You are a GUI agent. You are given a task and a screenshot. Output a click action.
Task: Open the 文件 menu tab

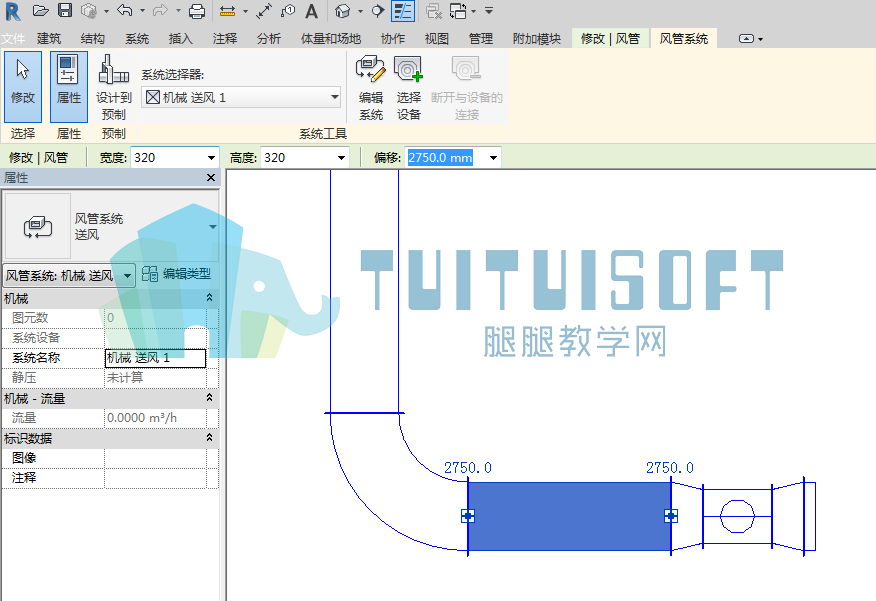[13, 39]
